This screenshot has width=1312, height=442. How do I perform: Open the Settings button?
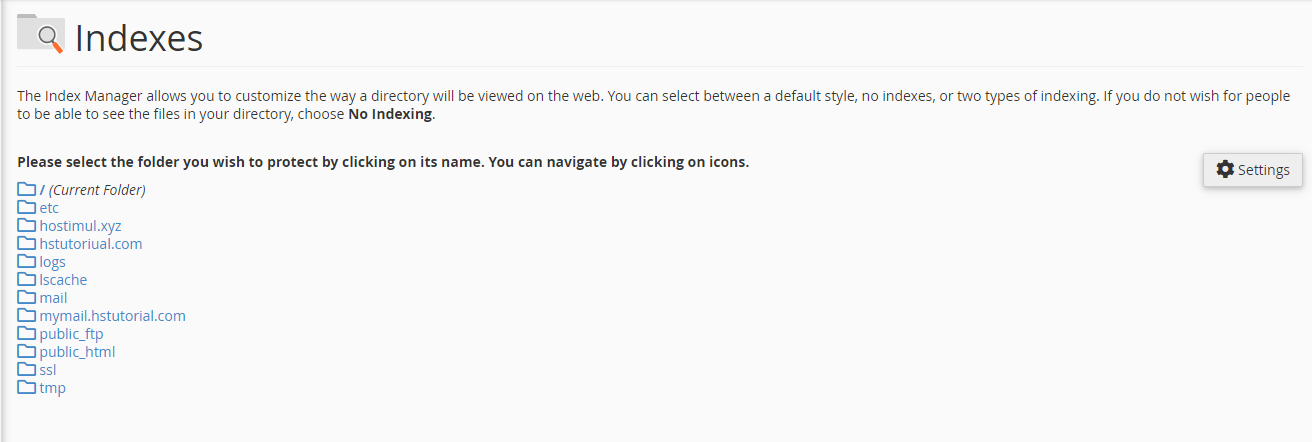1252,170
